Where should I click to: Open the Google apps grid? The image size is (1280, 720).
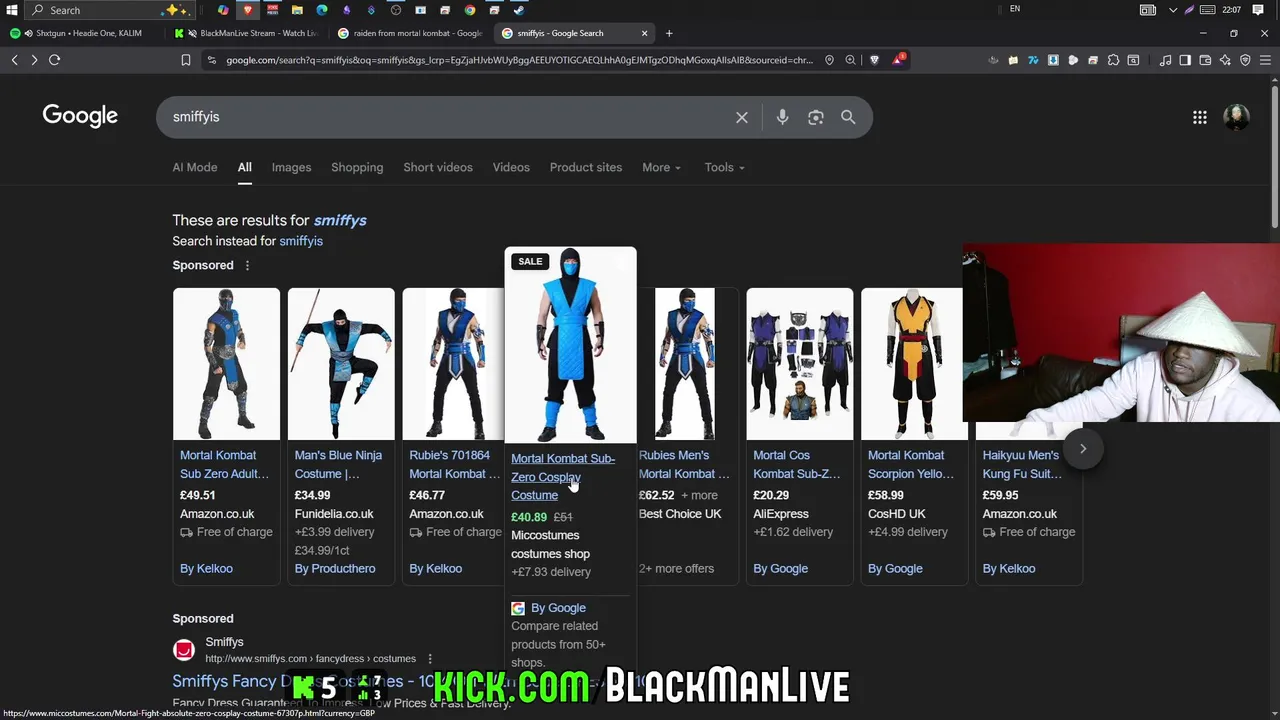pos(1200,117)
